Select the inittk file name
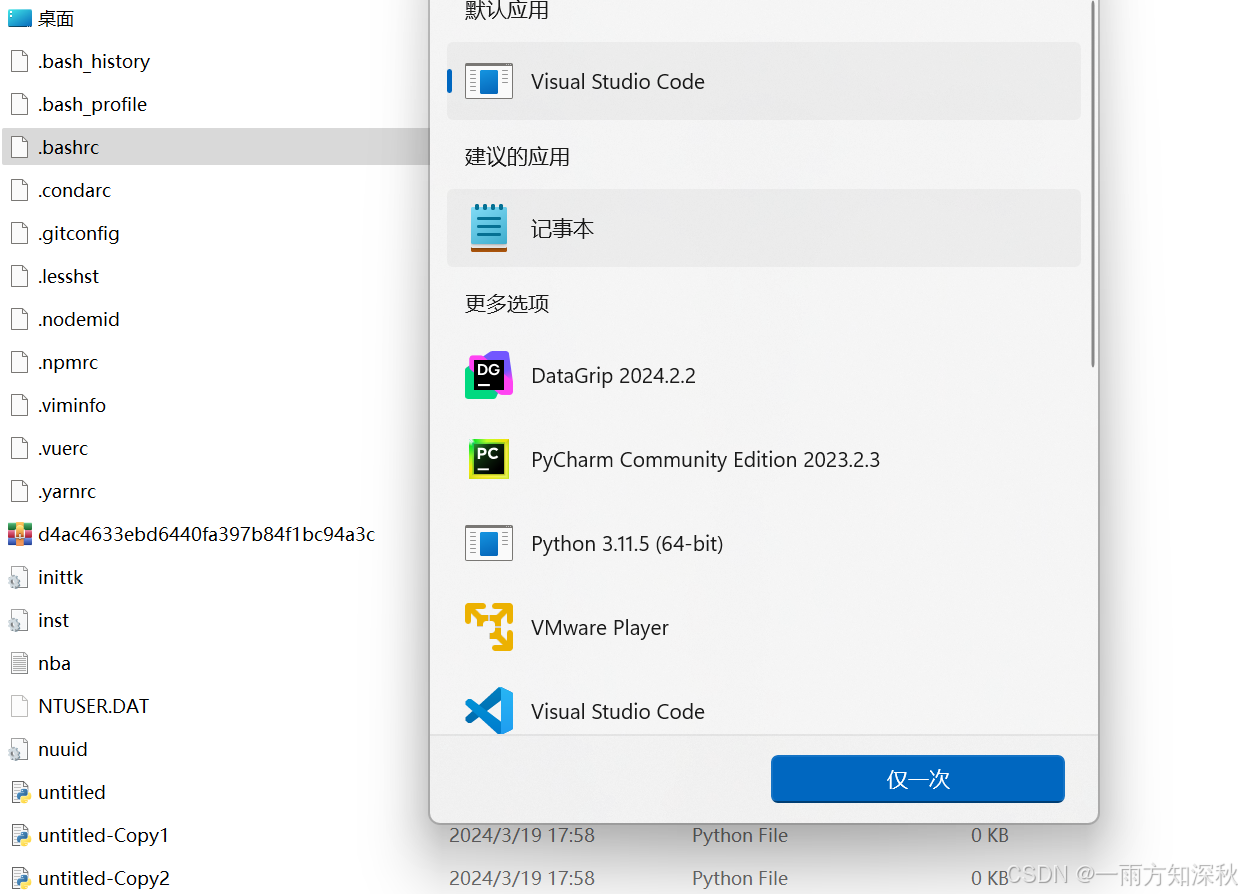Image resolution: width=1242 pixels, height=894 pixels. (60, 577)
